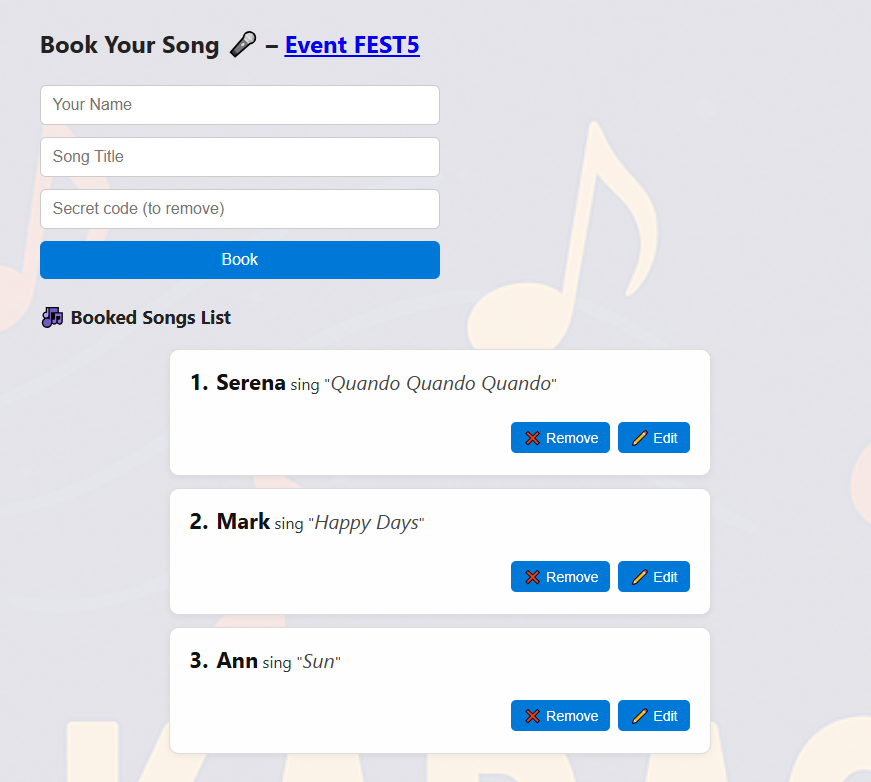The width and height of the screenshot is (871, 782).
Task: Select the Quando Quando Quando song title
Action: point(441,384)
